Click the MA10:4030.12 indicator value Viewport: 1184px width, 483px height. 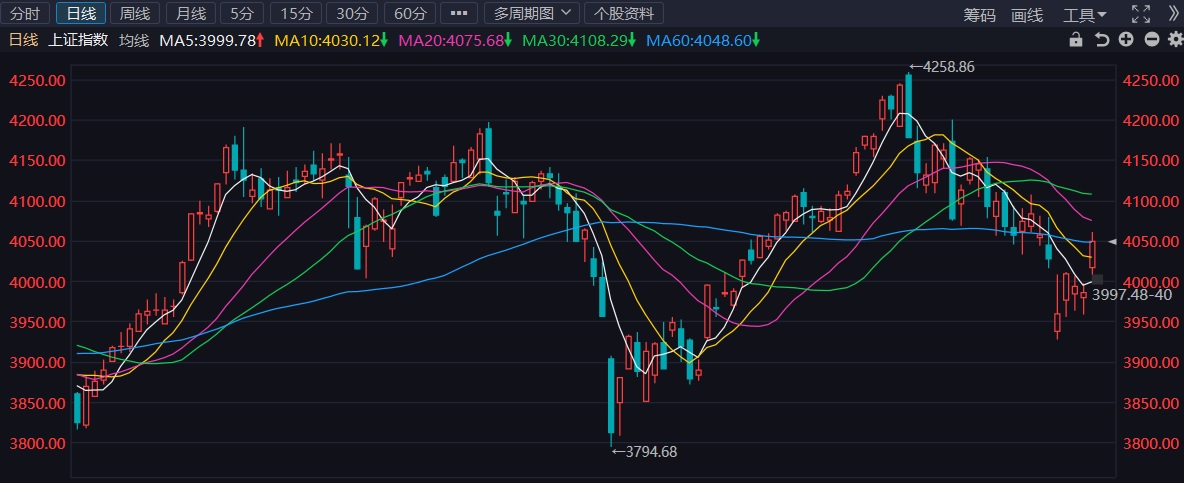click(331, 41)
